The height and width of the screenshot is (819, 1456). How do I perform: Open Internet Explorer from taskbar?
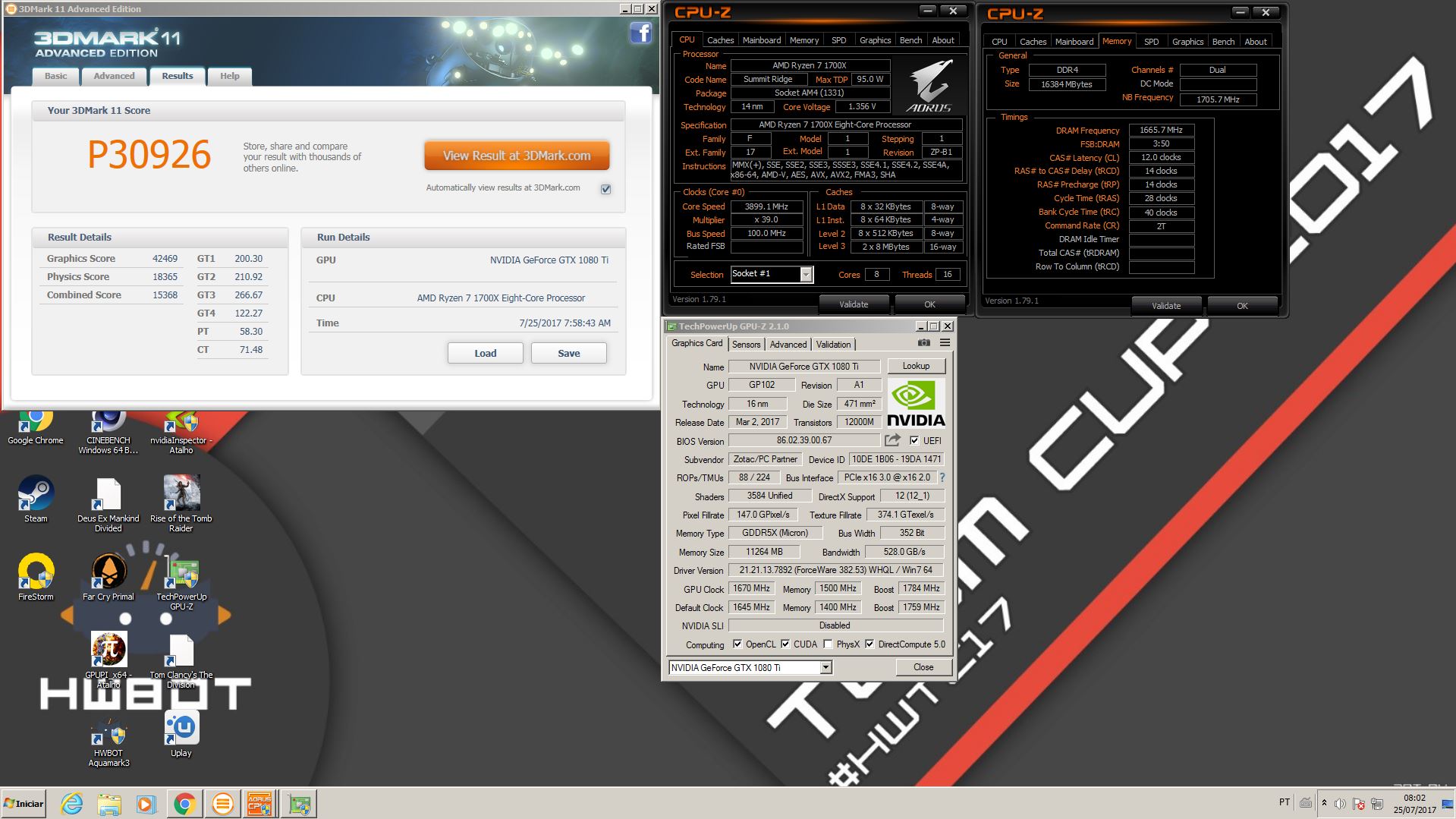point(72,804)
